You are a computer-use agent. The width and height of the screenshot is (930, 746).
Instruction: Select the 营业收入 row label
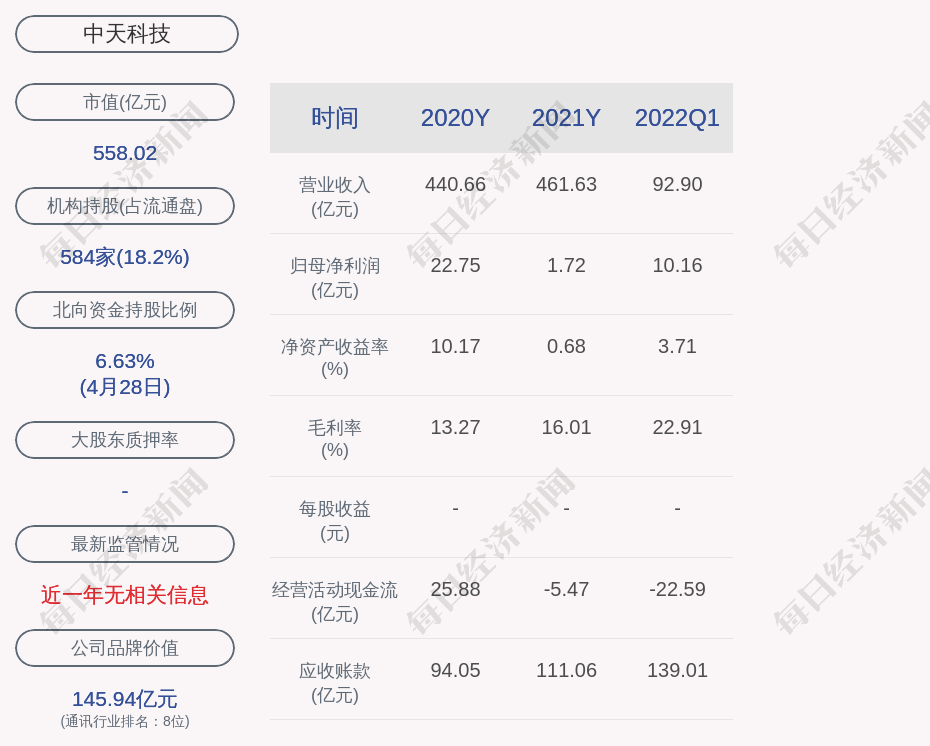coord(335,185)
